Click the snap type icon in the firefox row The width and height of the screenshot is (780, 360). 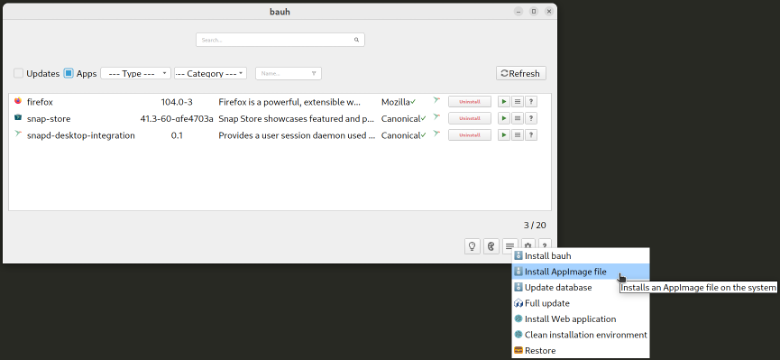click(436, 100)
